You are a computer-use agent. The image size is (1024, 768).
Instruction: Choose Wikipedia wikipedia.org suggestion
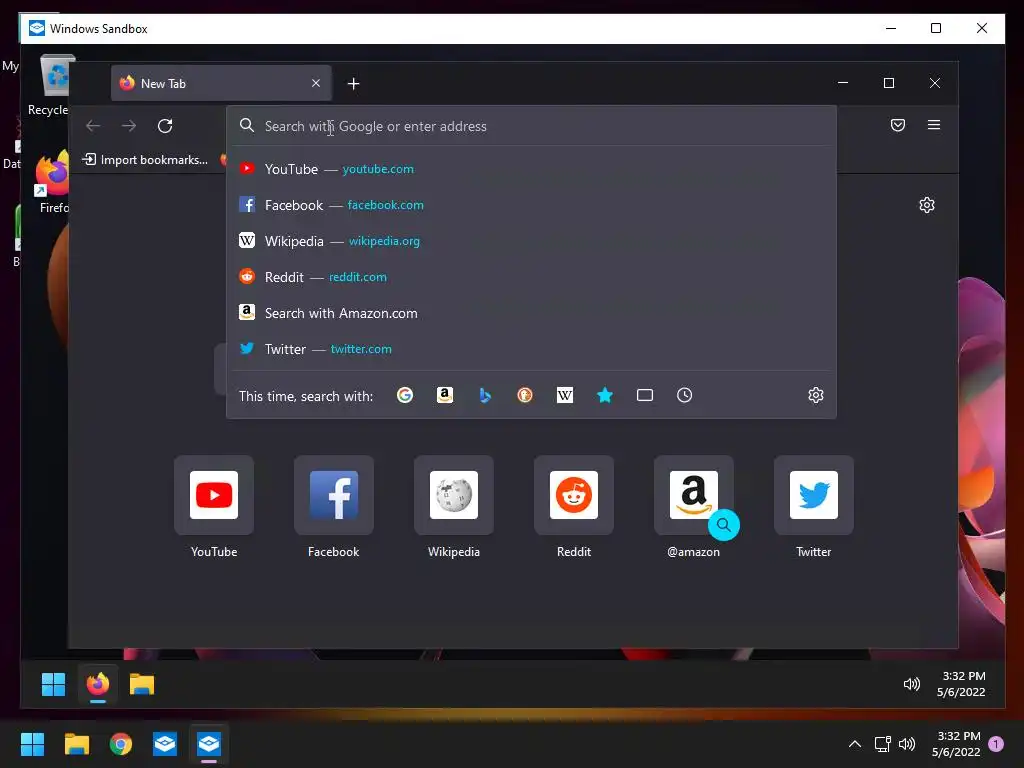(531, 241)
